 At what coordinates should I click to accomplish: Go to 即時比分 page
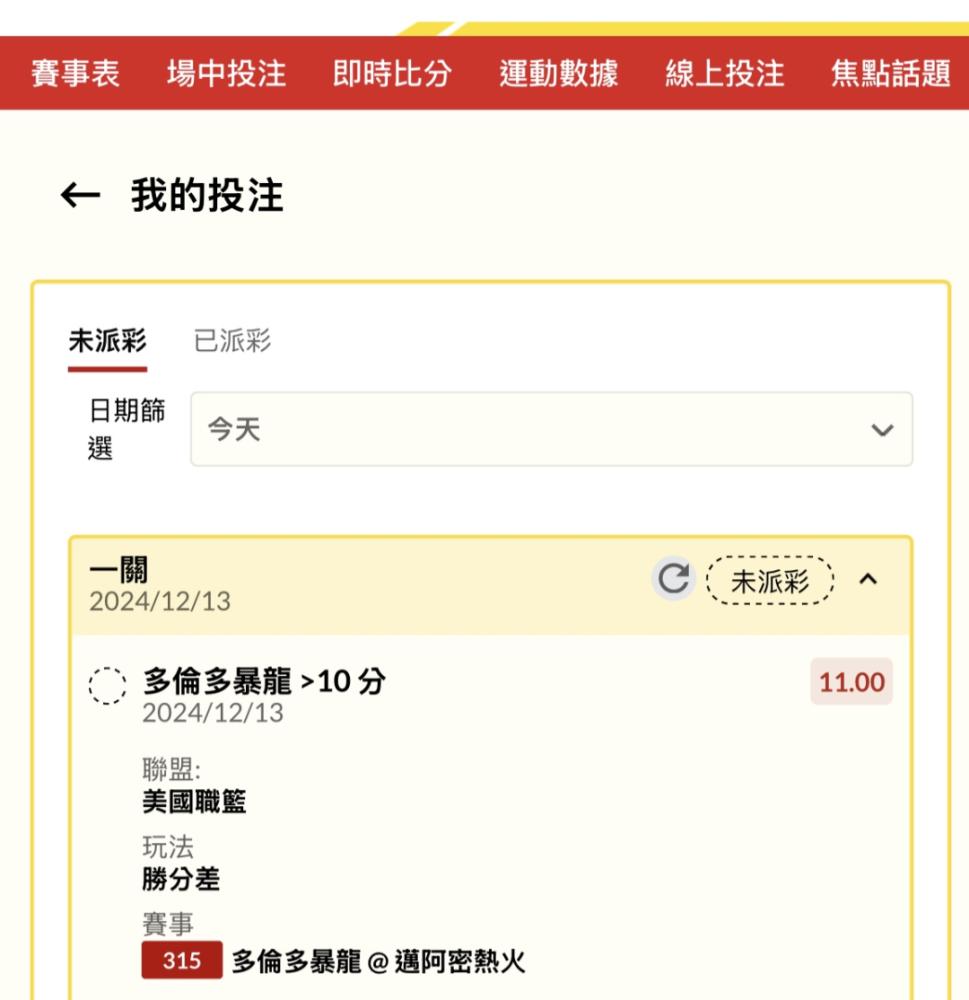click(x=392, y=73)
